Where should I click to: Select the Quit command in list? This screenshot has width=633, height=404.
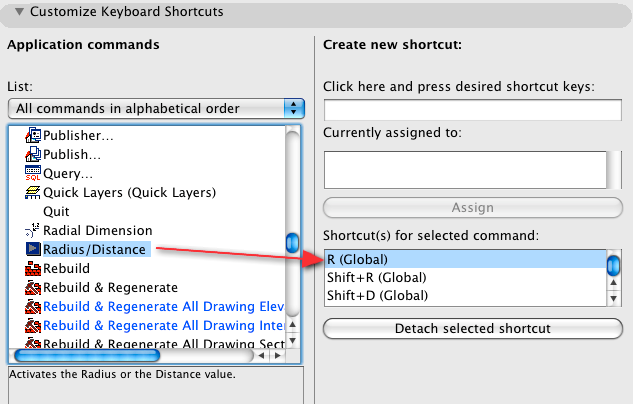56,211
